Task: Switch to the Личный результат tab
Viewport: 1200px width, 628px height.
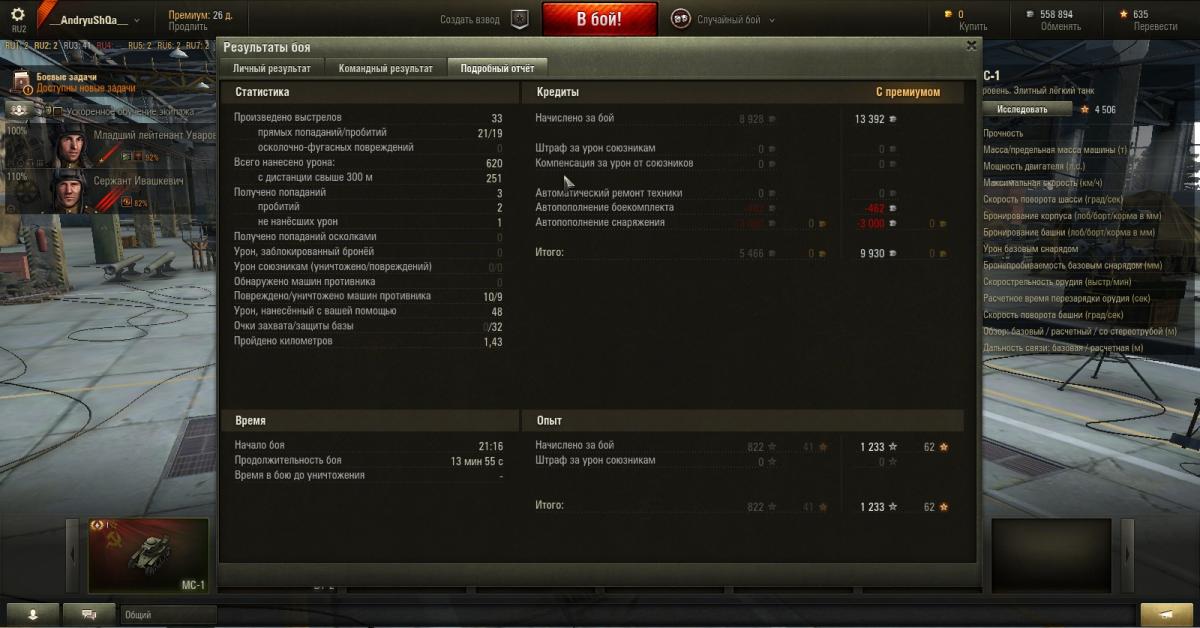Action: [271, 68]
